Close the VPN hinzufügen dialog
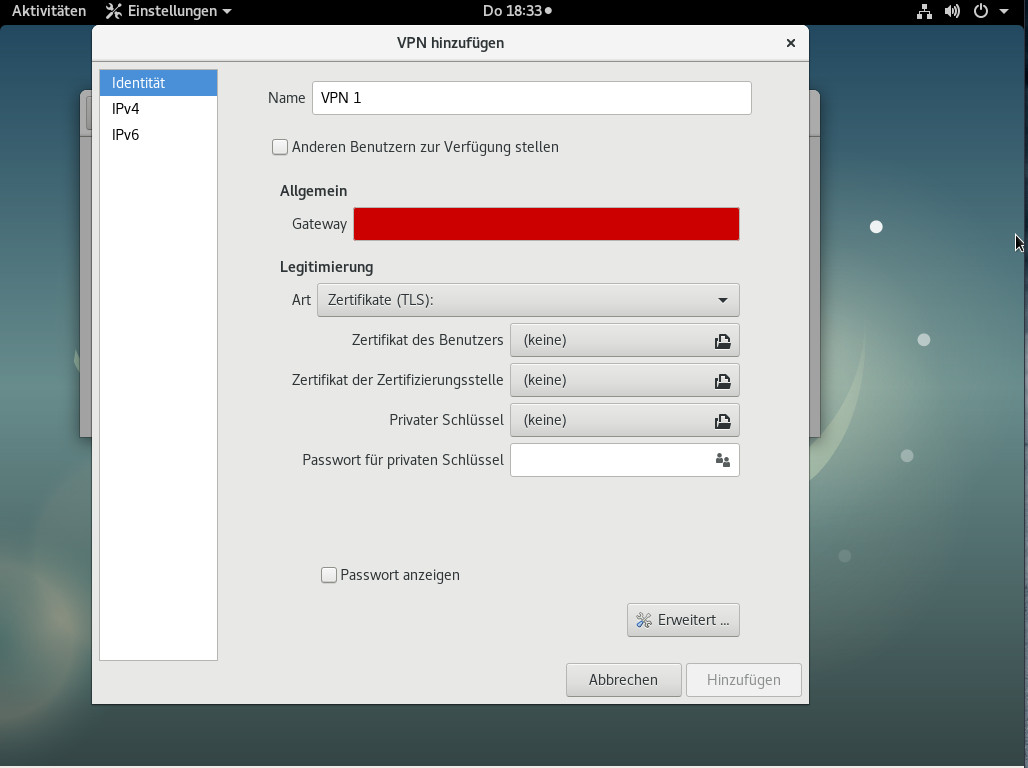This screenshot has height=768, width=1028. (791, 43)
